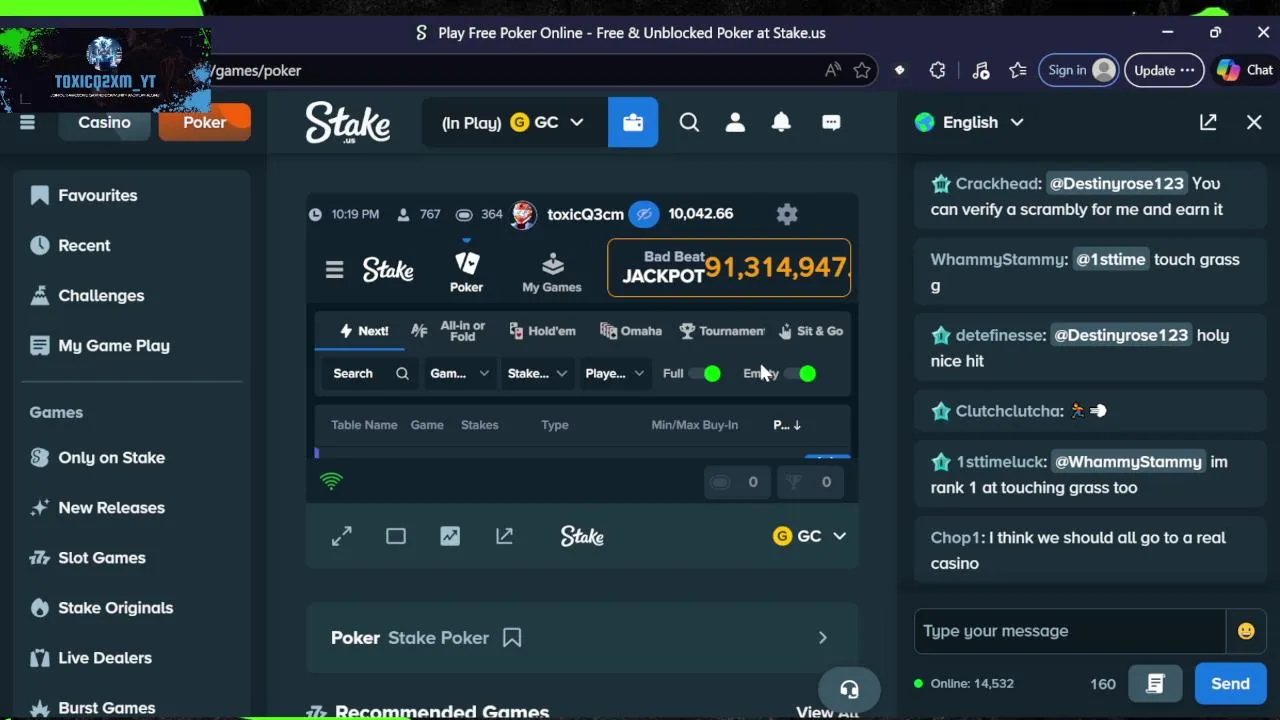Image resolution: width=1280 pixels, height=720 pixels.
Task: Select the orange Poker tab
Action: pos(204,122)
